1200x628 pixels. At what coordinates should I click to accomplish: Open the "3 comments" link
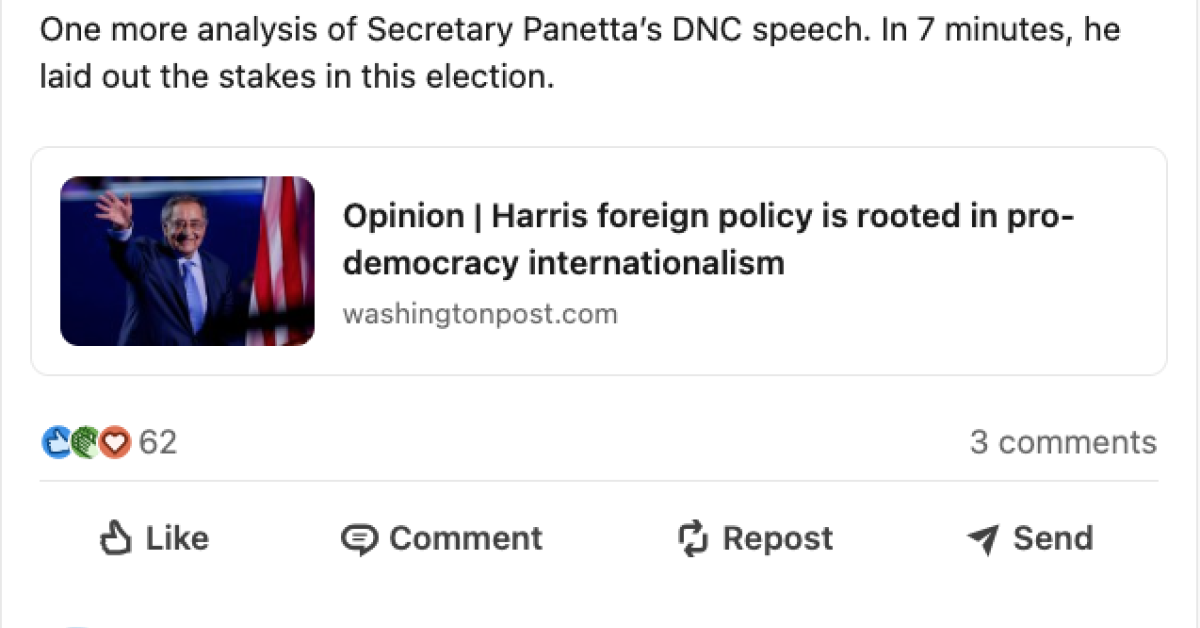pos(1064,442)
